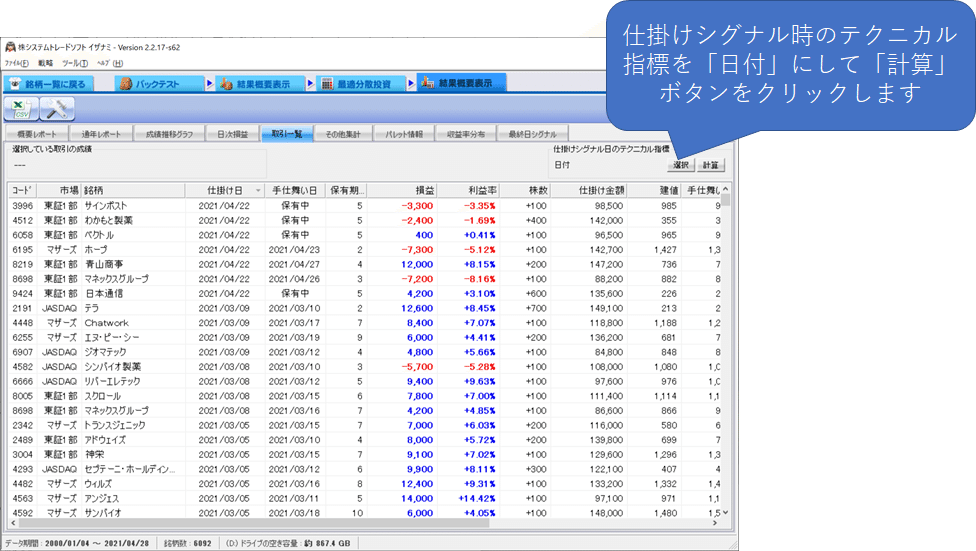Click the データ期間 status bar entry
The height and width of the screenshot is (551, 976).
[x=77, y=543]
